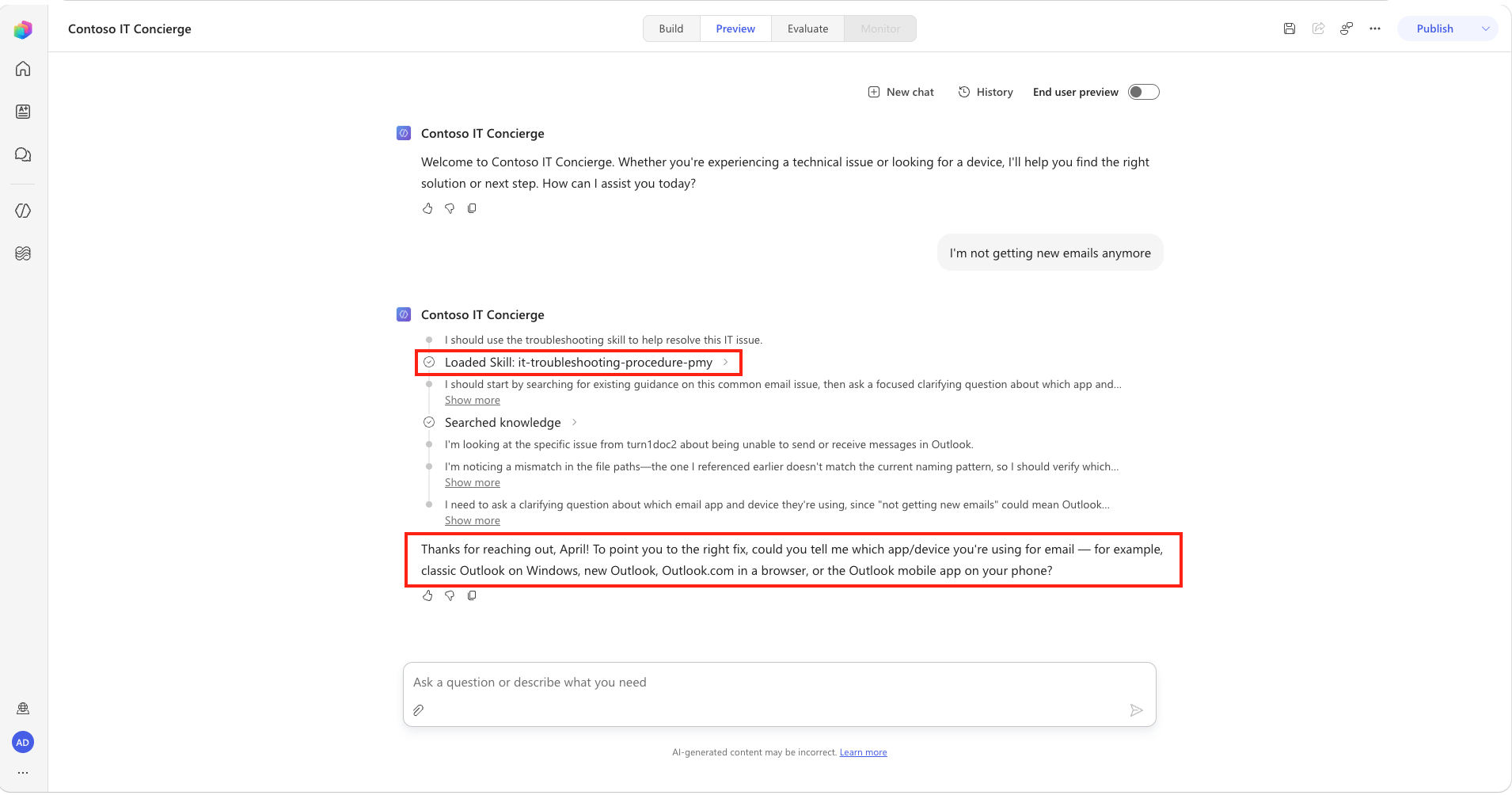Image resolution: width=1512 pixels, height=795 pixels.
Task: Click the send message arrow icon
Action: point(1137,710)
